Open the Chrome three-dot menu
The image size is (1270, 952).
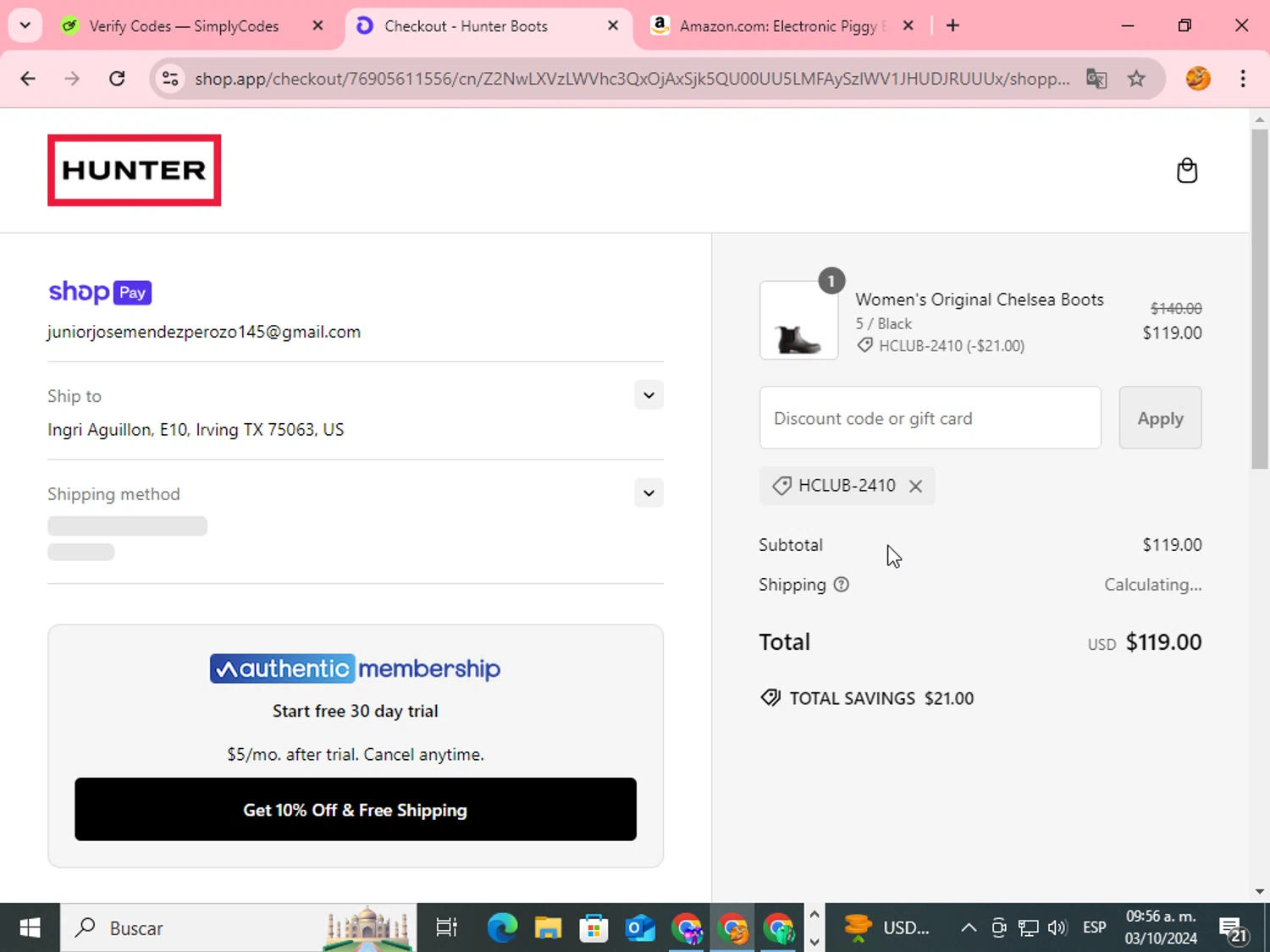(1243, 79)
